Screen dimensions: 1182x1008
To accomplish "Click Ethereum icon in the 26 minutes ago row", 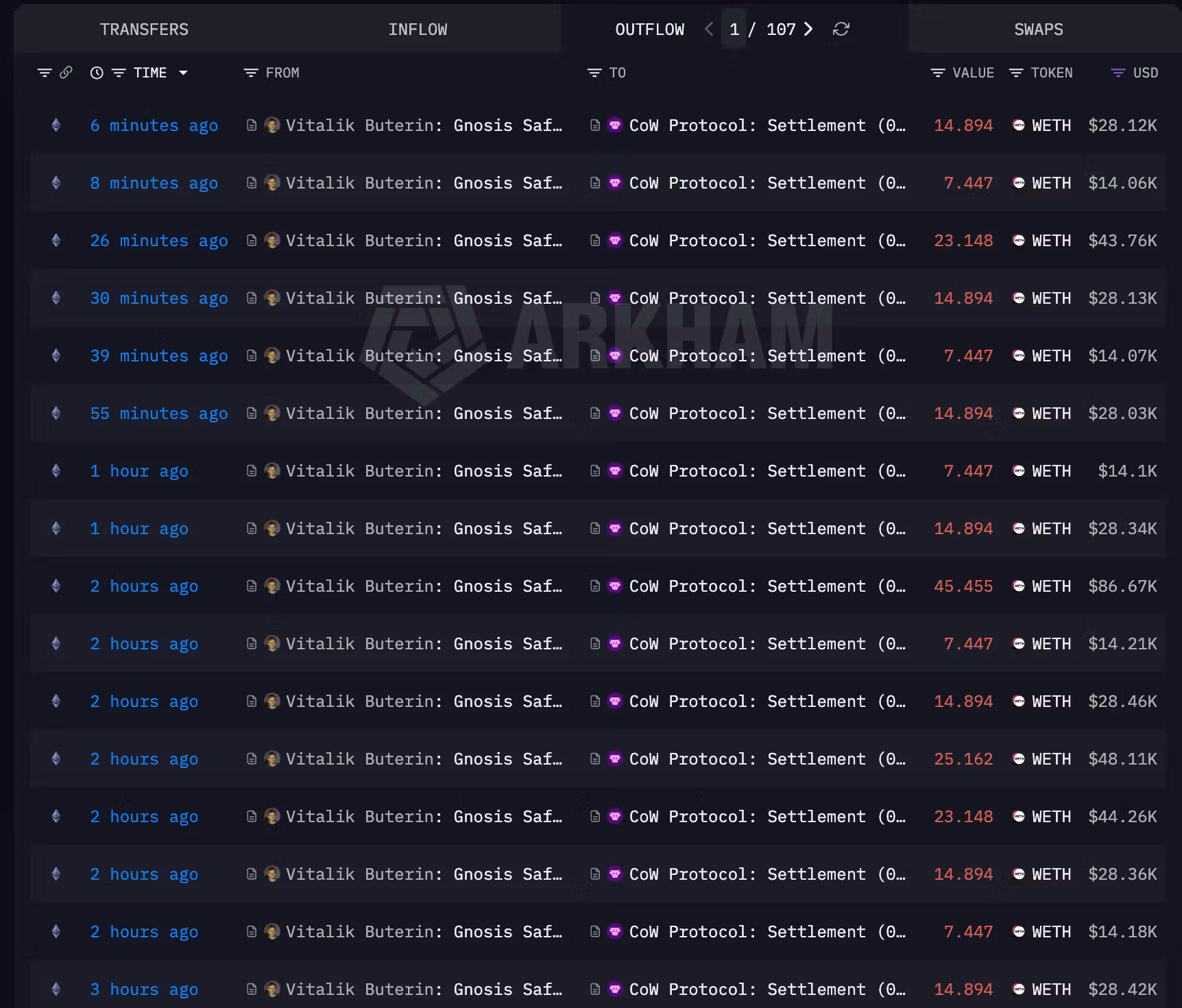I will coord(56,240).
